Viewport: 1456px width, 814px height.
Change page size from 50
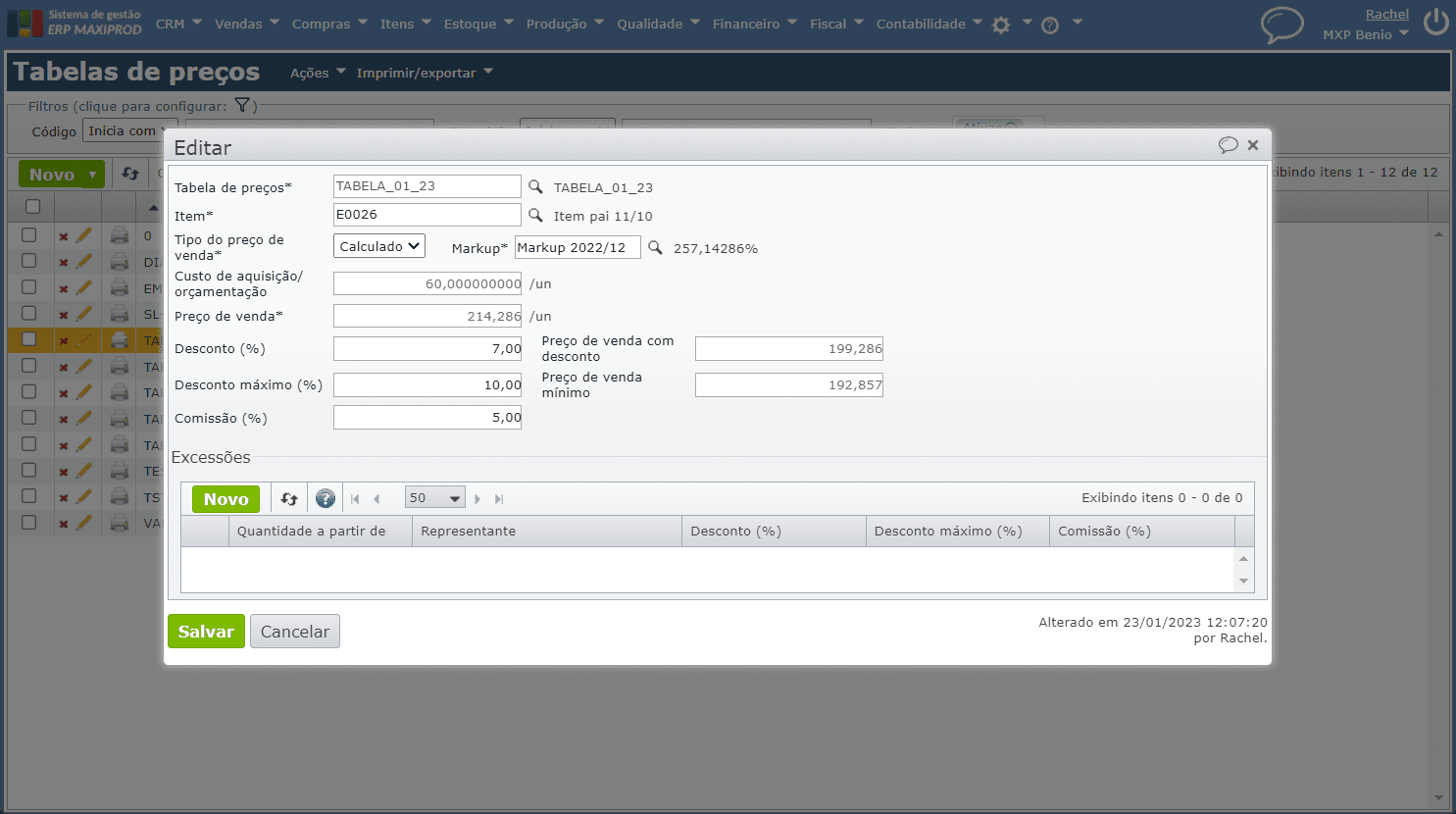pos(434,498)
